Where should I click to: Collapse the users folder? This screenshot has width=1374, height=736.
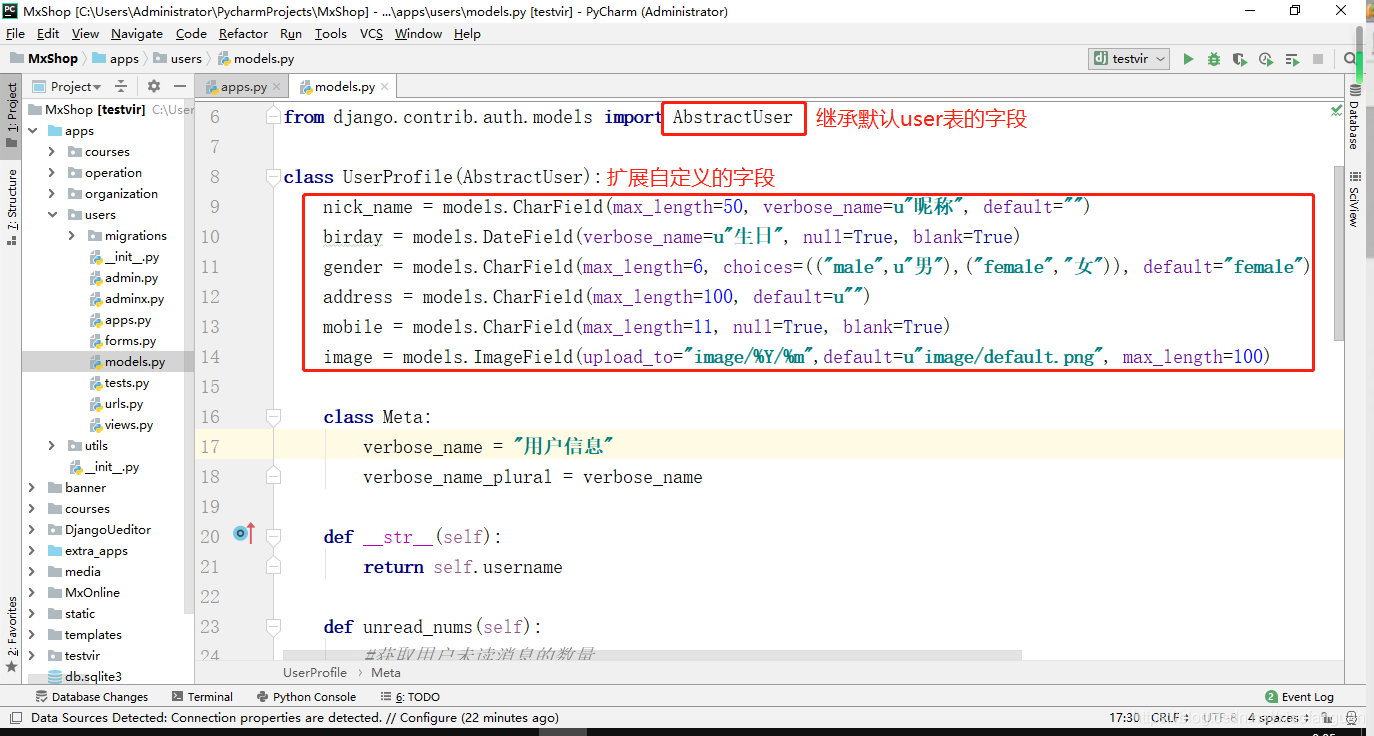tap(52, 215)
